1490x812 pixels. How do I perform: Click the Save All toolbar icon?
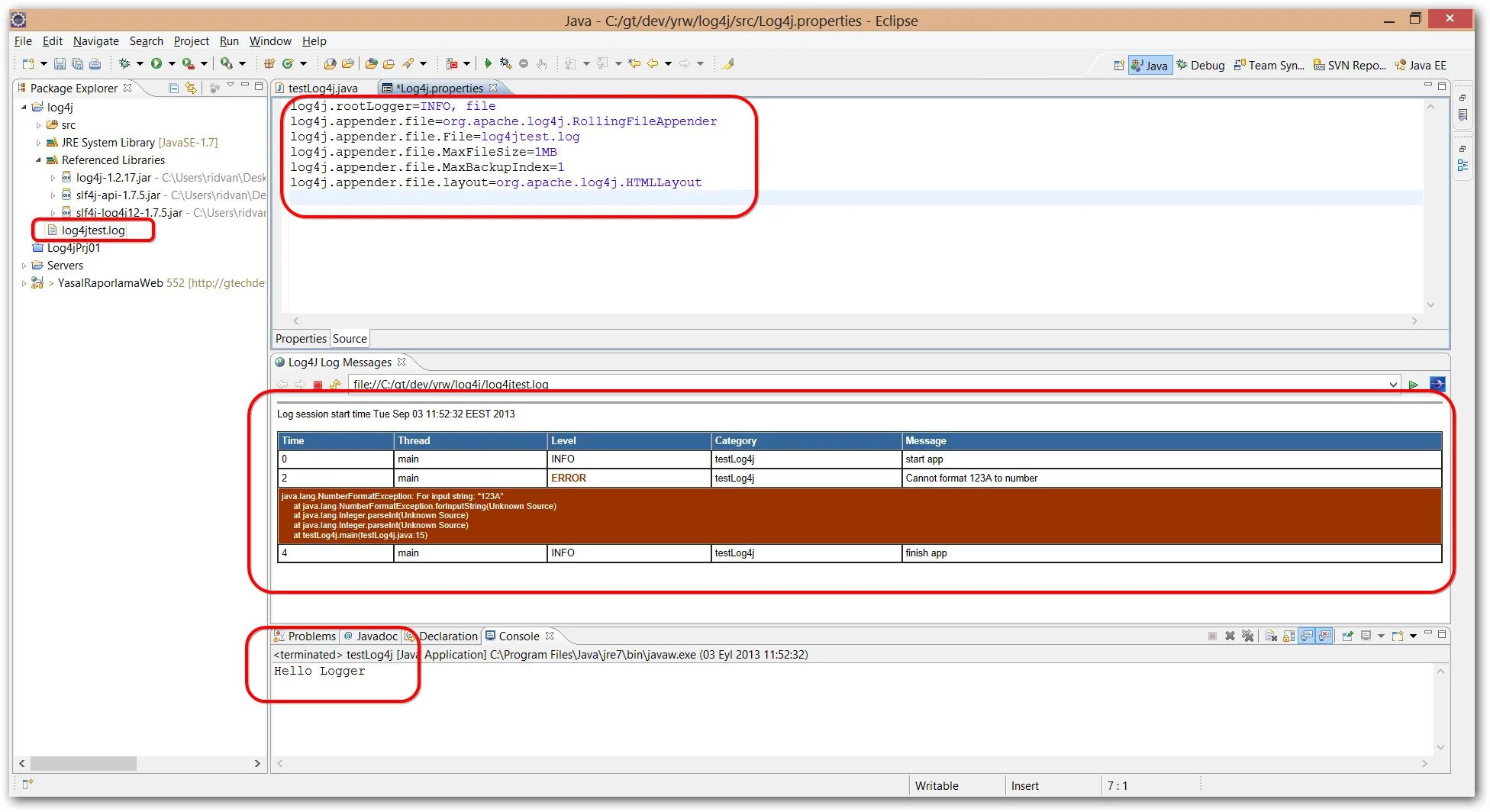click(77, 64)
